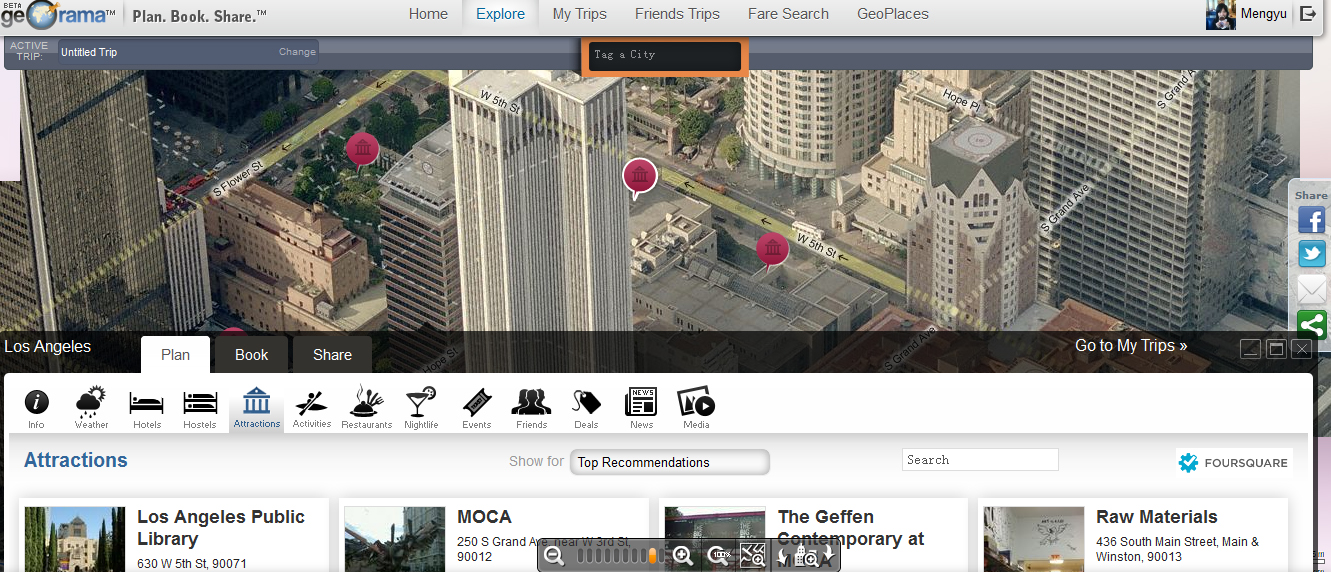Click the Tag a City field
Image resolution: width=1331 pixels, height=572 pixels.
[x=664, y=55]
